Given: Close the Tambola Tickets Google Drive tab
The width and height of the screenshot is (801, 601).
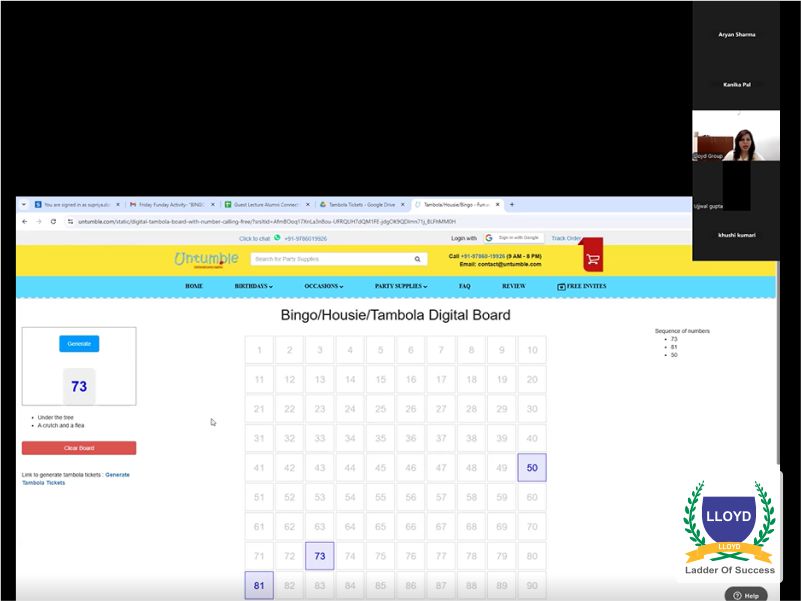Looking at the screenshot, I should [x=403, y=204].
